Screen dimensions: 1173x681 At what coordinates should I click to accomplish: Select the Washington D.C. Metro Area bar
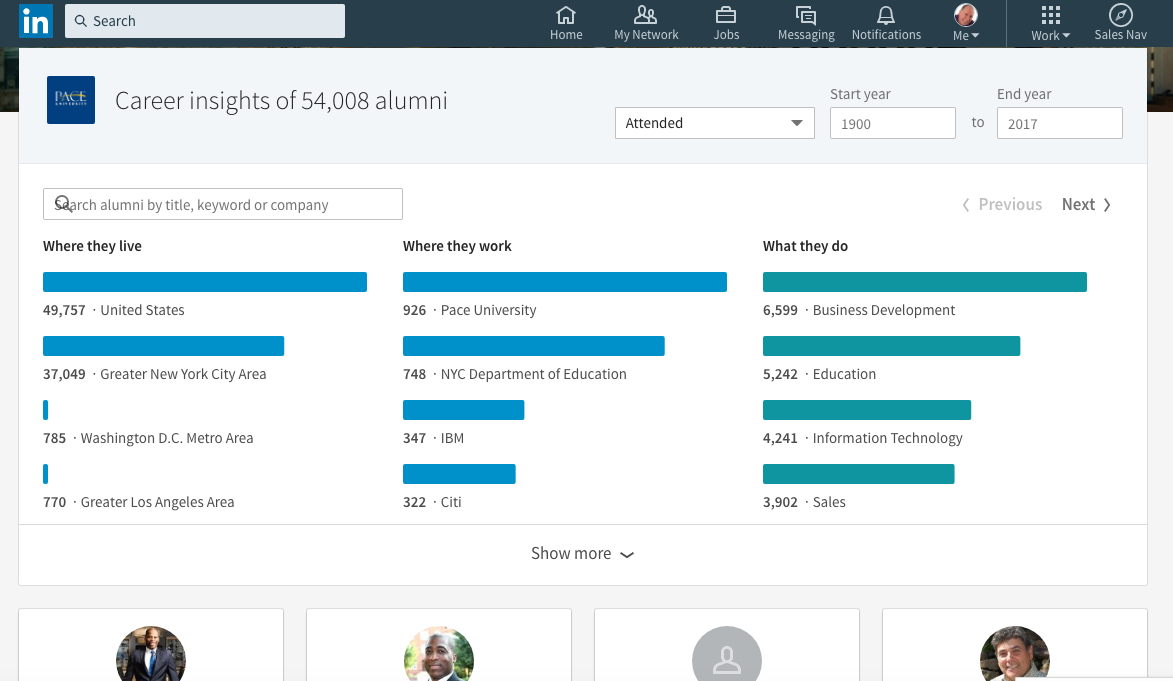46,410
